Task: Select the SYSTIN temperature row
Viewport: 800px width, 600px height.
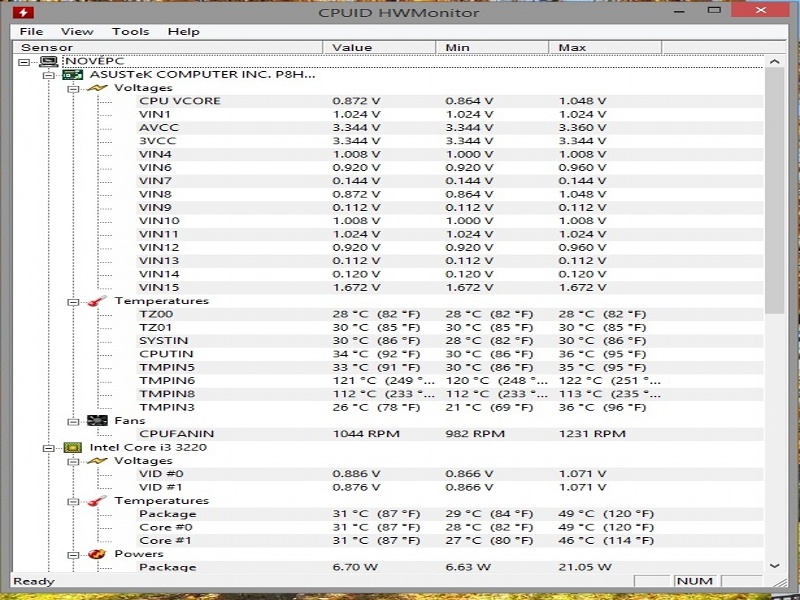Action: [450, 340]
